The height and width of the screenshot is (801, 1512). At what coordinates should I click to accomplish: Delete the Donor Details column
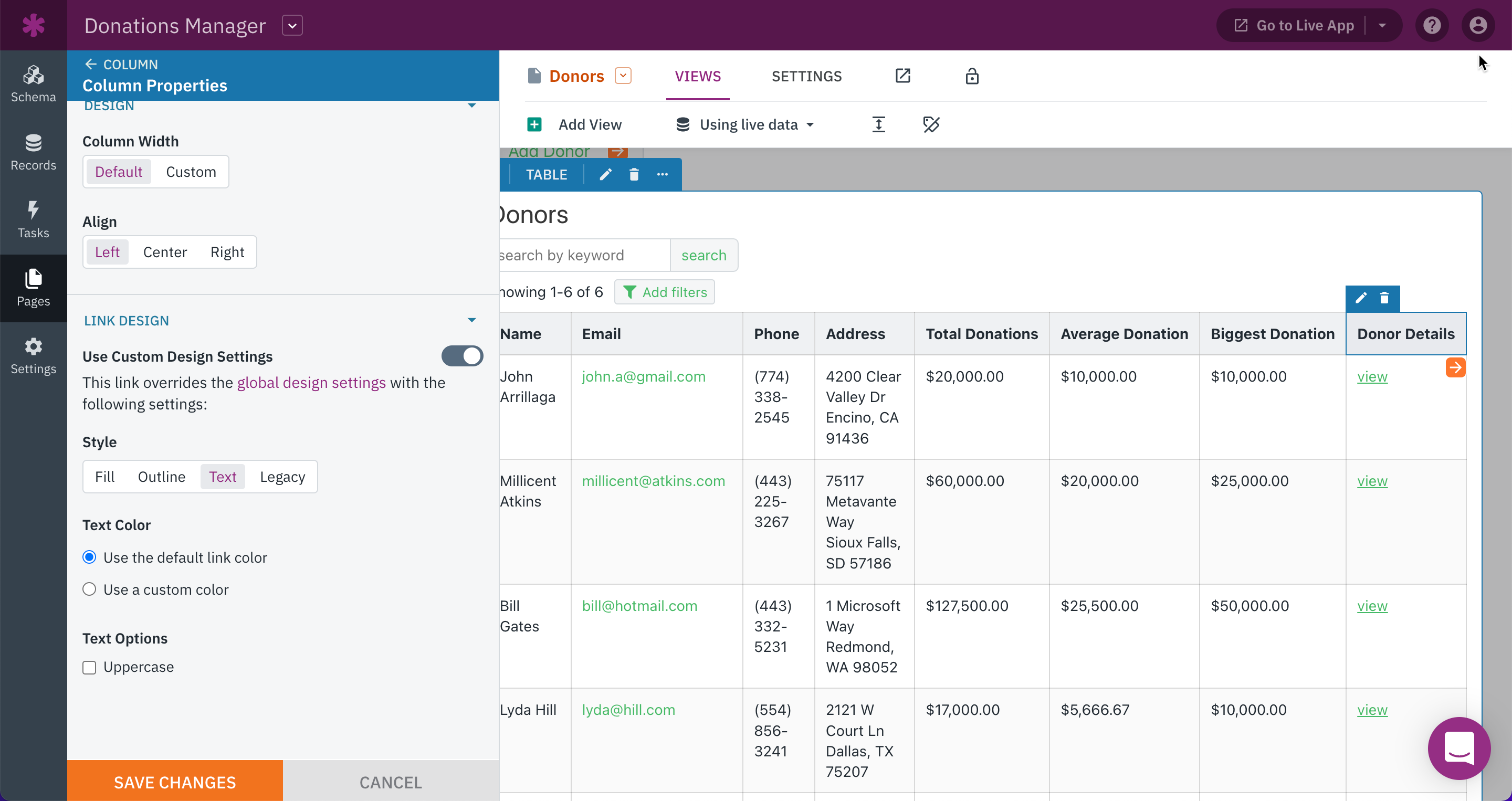pos(1384,298)
